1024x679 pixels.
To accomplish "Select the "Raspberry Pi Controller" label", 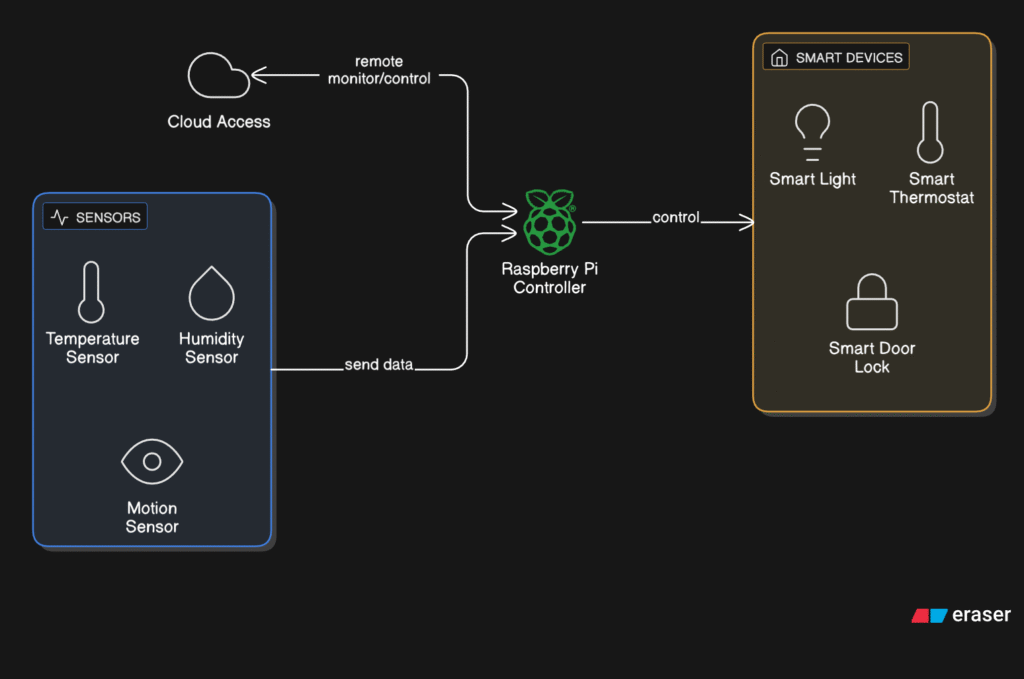I will coord(550,278).
